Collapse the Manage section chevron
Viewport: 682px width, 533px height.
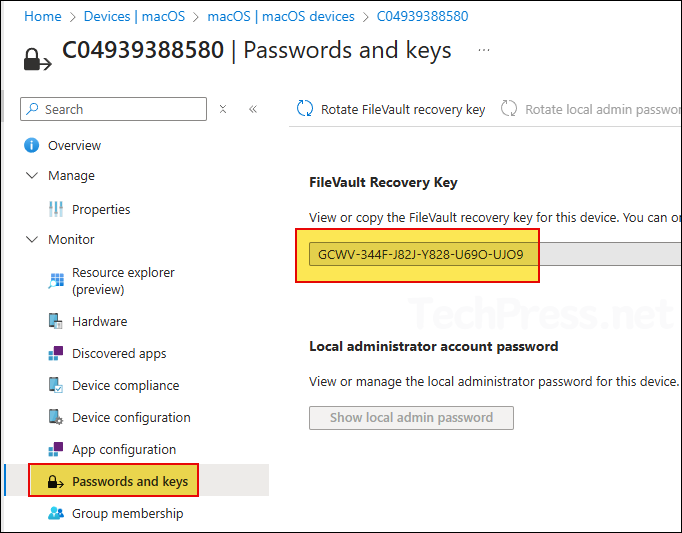31,176
